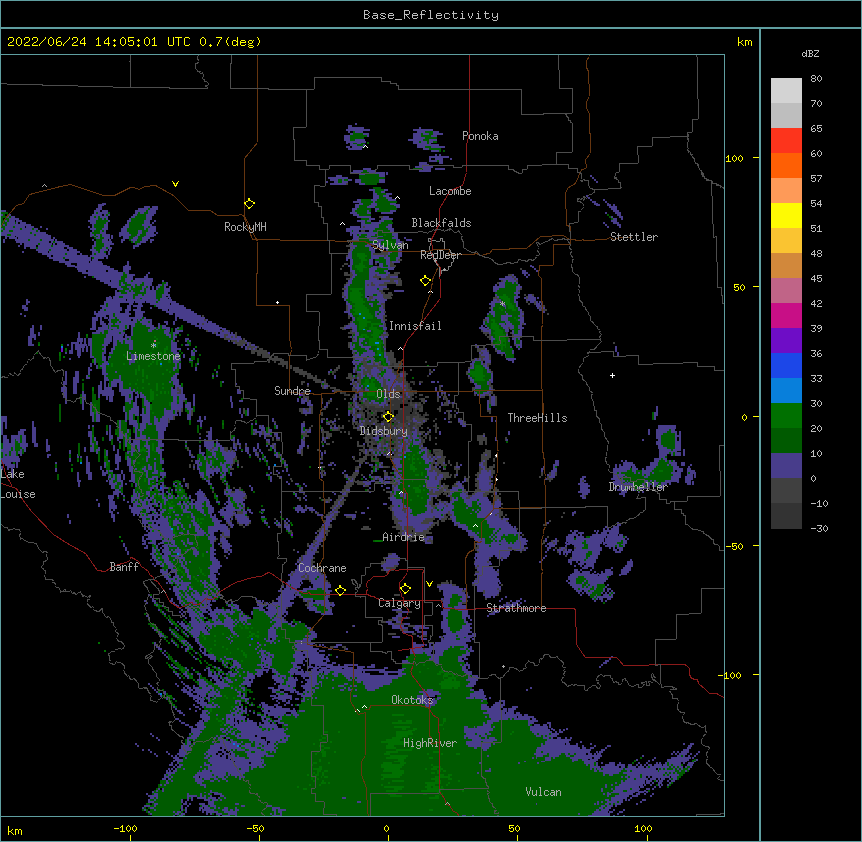Click the yellow V marker northeast of Calgary
This screenshot has width=862, height=842.
click(429, 584)
